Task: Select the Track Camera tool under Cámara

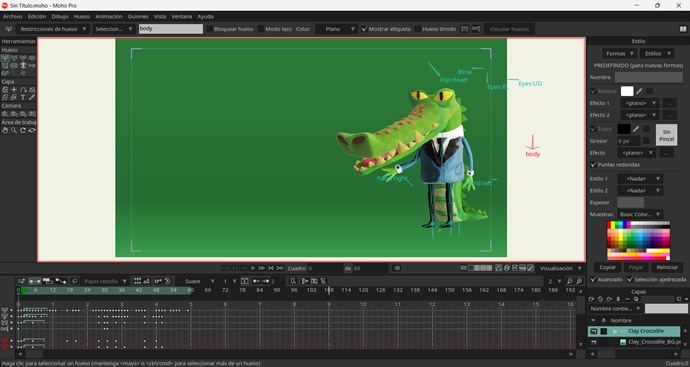Action: coord(5,114)
